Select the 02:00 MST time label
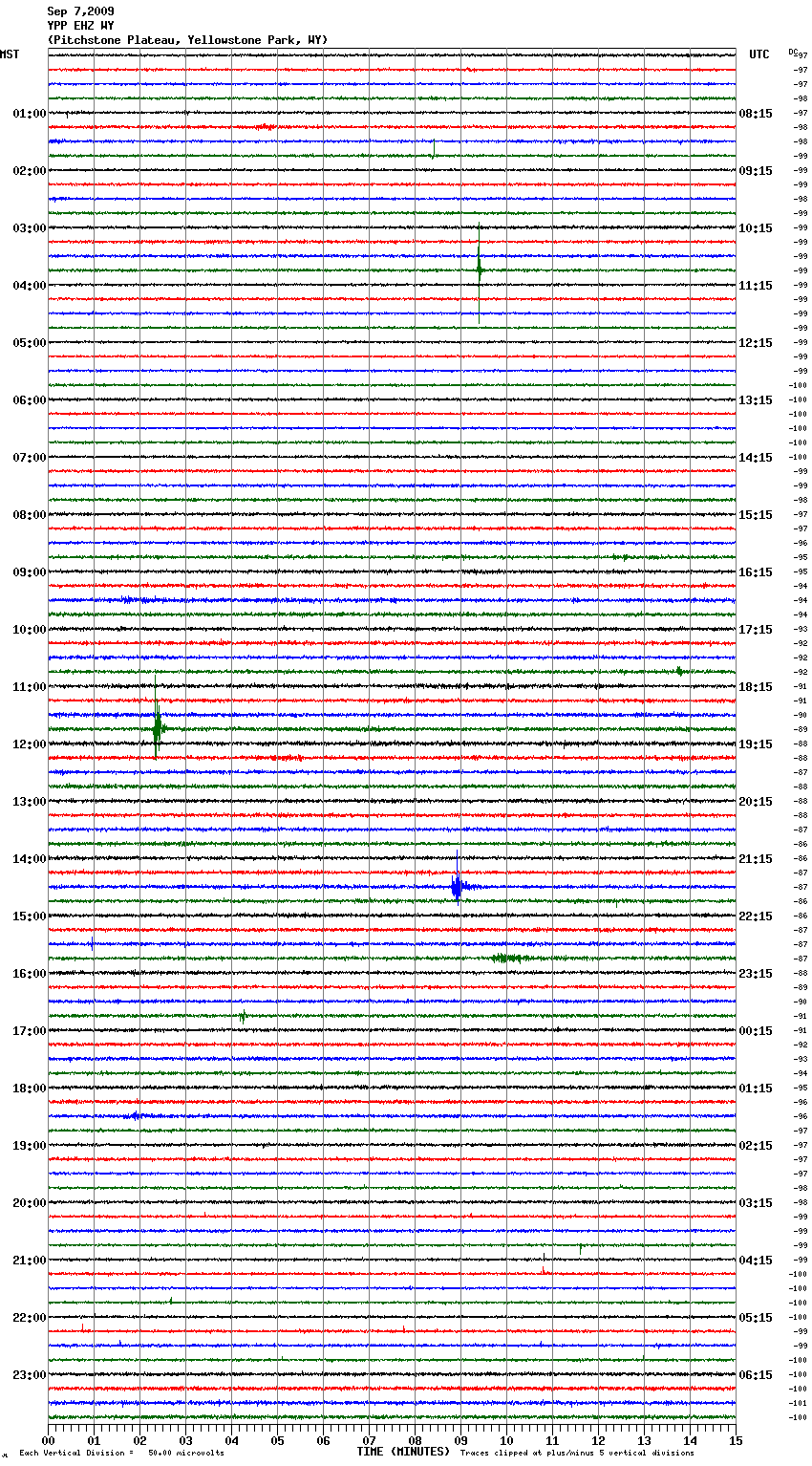Image resolution: width=812 pixels, height=1466 pixels. [x=30, y=171]
